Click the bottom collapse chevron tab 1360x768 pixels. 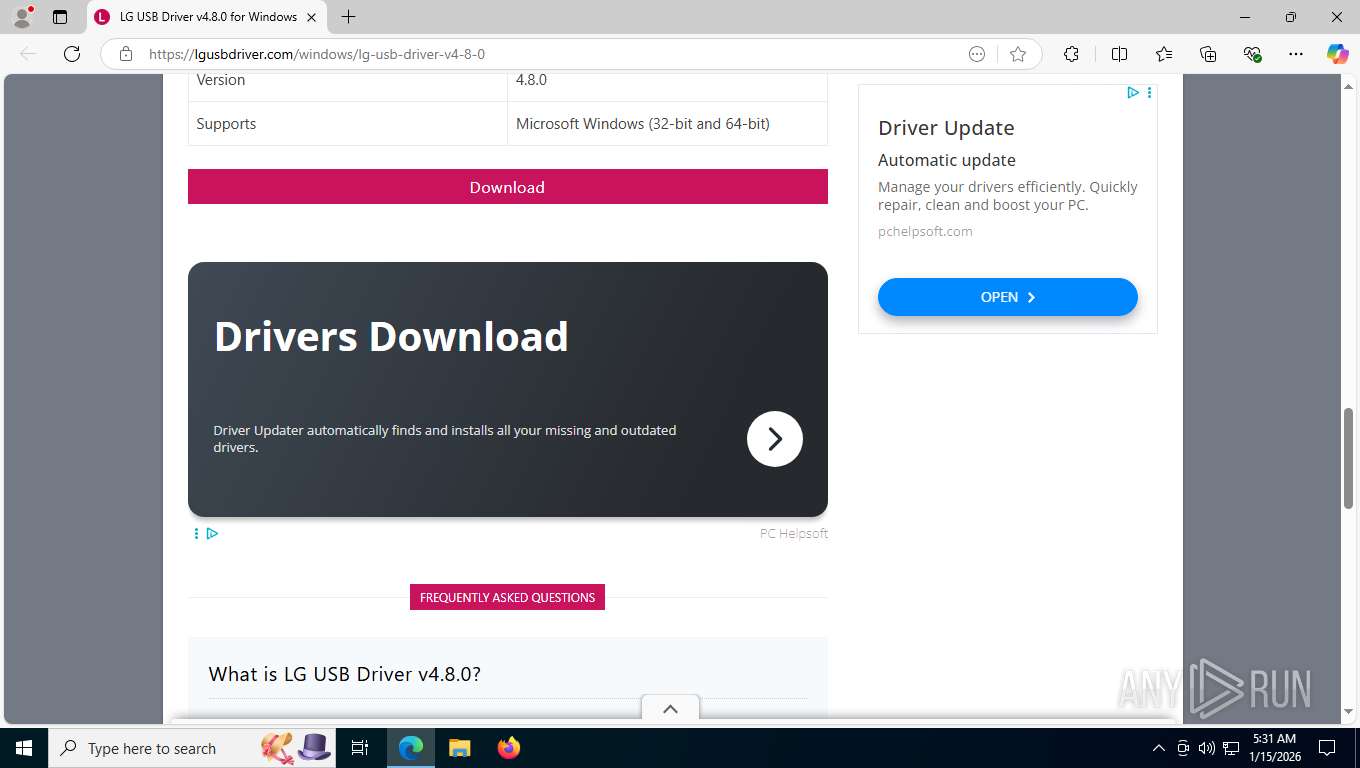click(x=670, y=708)
